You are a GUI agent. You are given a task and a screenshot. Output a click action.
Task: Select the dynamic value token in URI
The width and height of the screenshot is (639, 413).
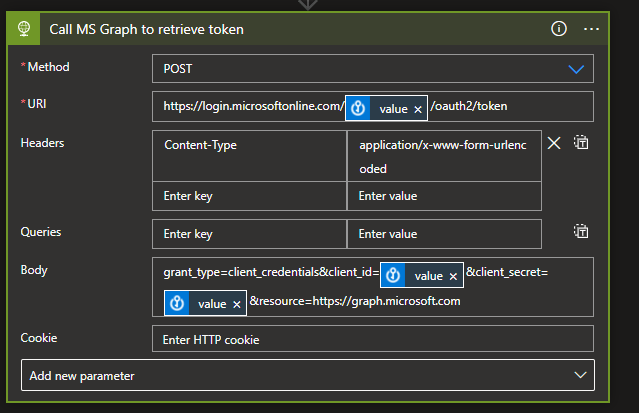[385, 107]
